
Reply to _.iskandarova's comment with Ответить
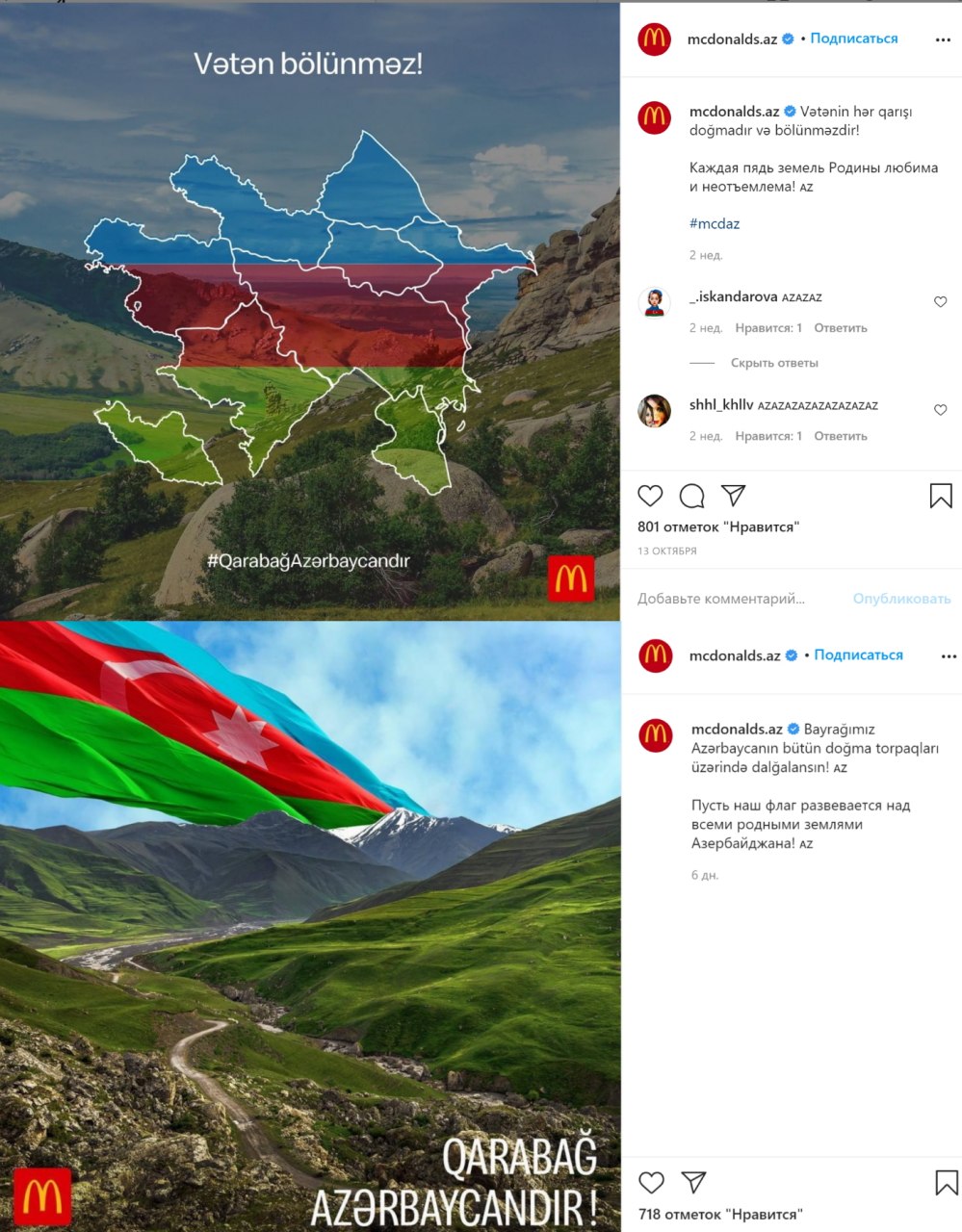point(841,328)
